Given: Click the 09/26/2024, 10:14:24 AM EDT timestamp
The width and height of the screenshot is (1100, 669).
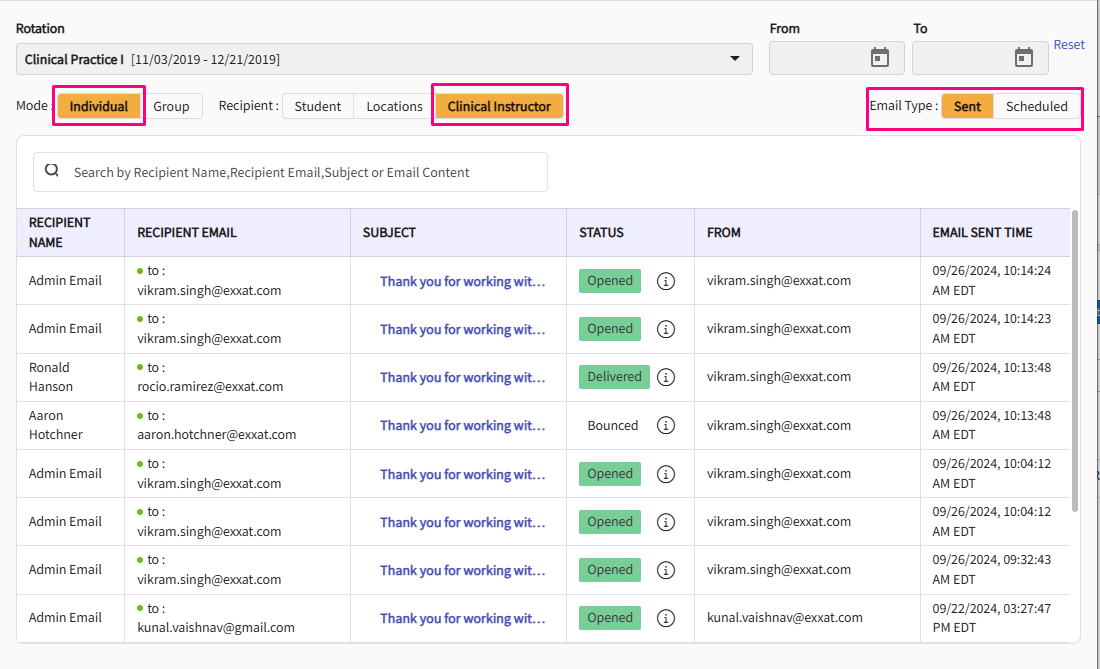Looking at the screenshot, I should [x=992, y=281].
